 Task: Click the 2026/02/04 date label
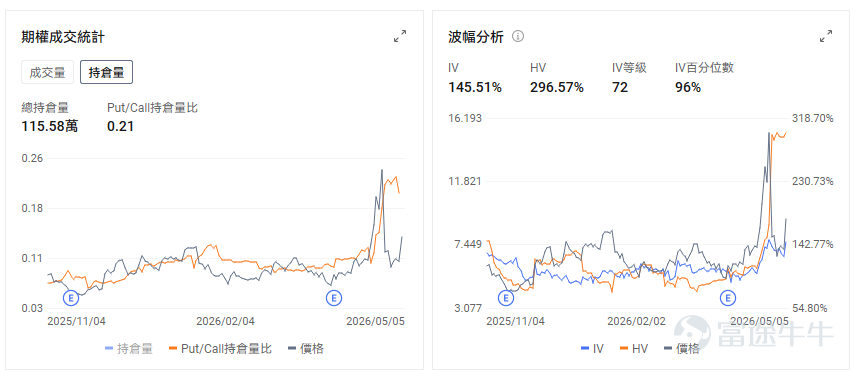tap(225, 321)
